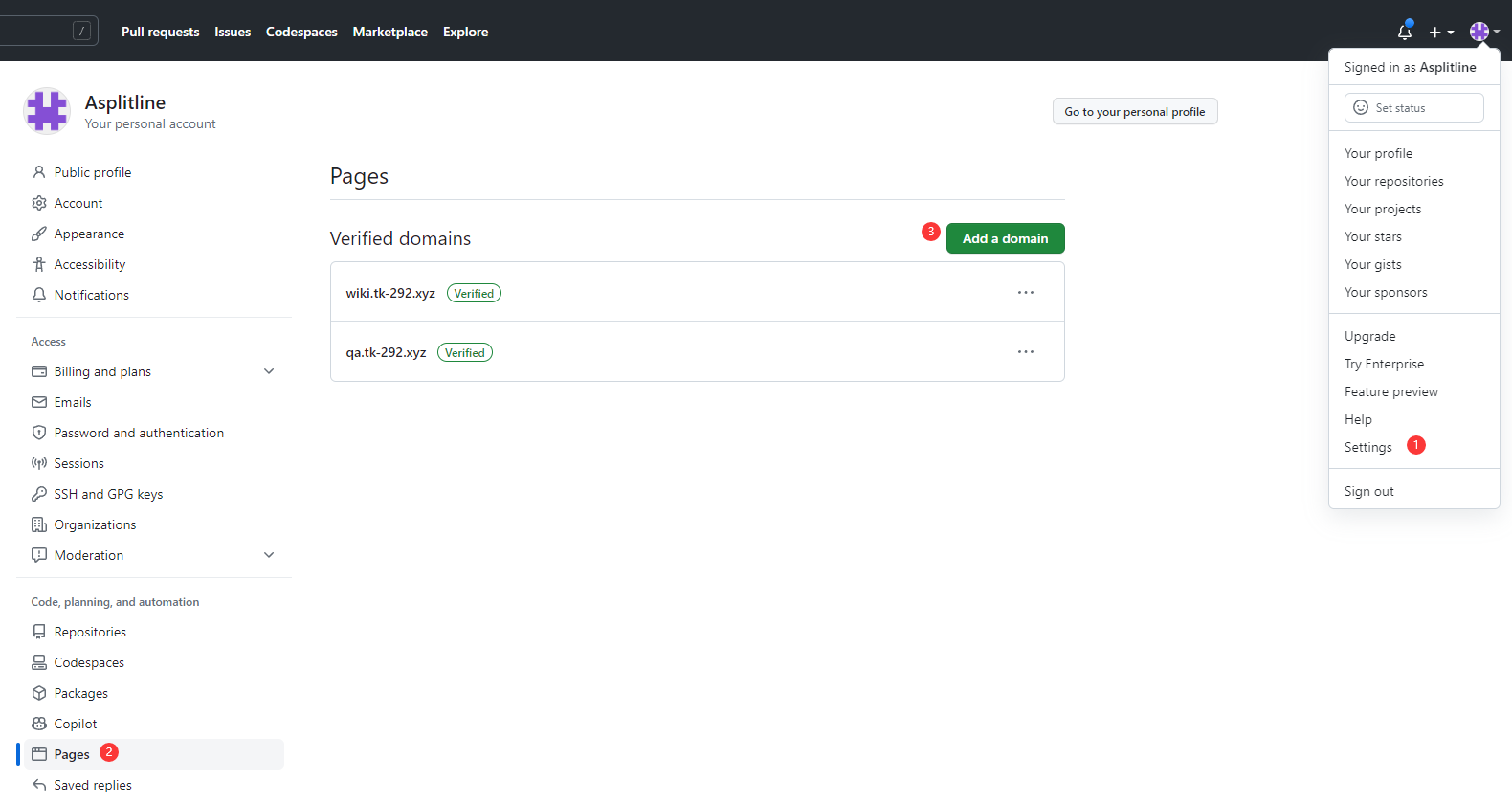Select Your gists in user menu
The image size is (1512, 803).
pos(1373,264)
